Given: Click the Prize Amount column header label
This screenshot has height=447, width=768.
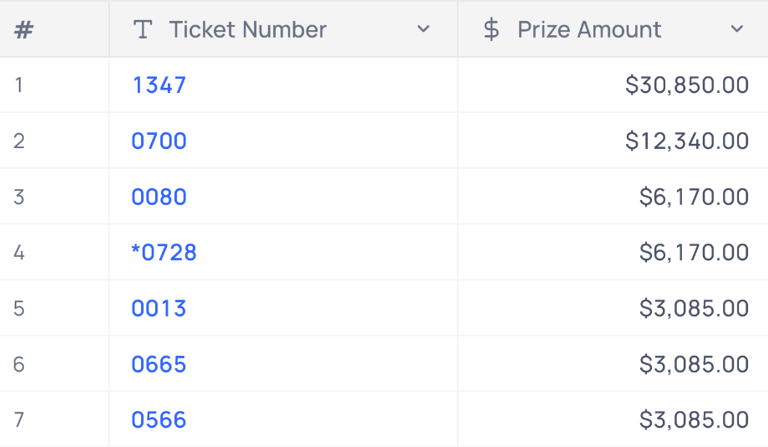Looking at the screenshot, I should coord(589,29).
